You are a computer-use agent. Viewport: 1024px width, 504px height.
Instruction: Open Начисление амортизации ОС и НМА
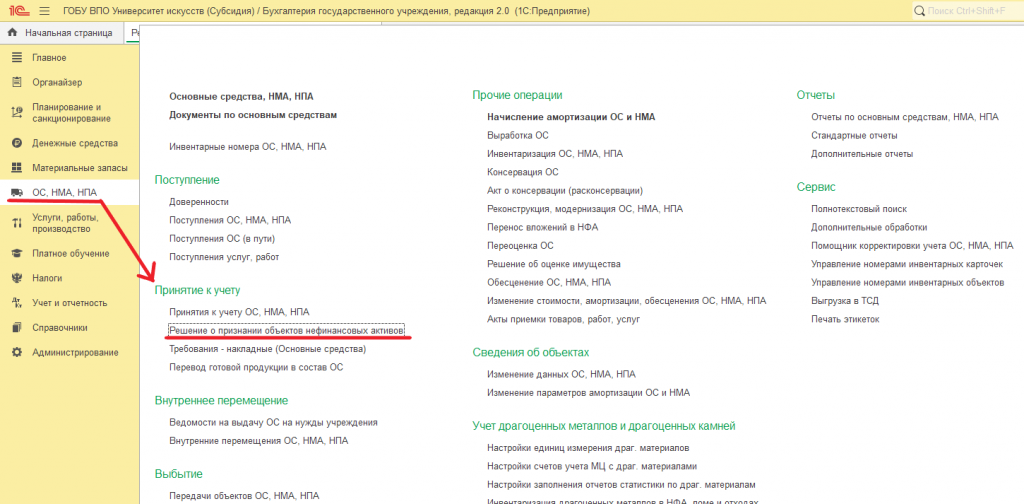tap(571, 117)
